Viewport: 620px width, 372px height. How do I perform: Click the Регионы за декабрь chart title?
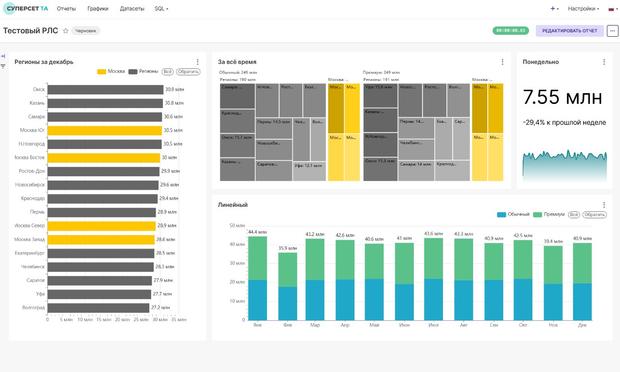pyautogui.click(x=44, y=62)
